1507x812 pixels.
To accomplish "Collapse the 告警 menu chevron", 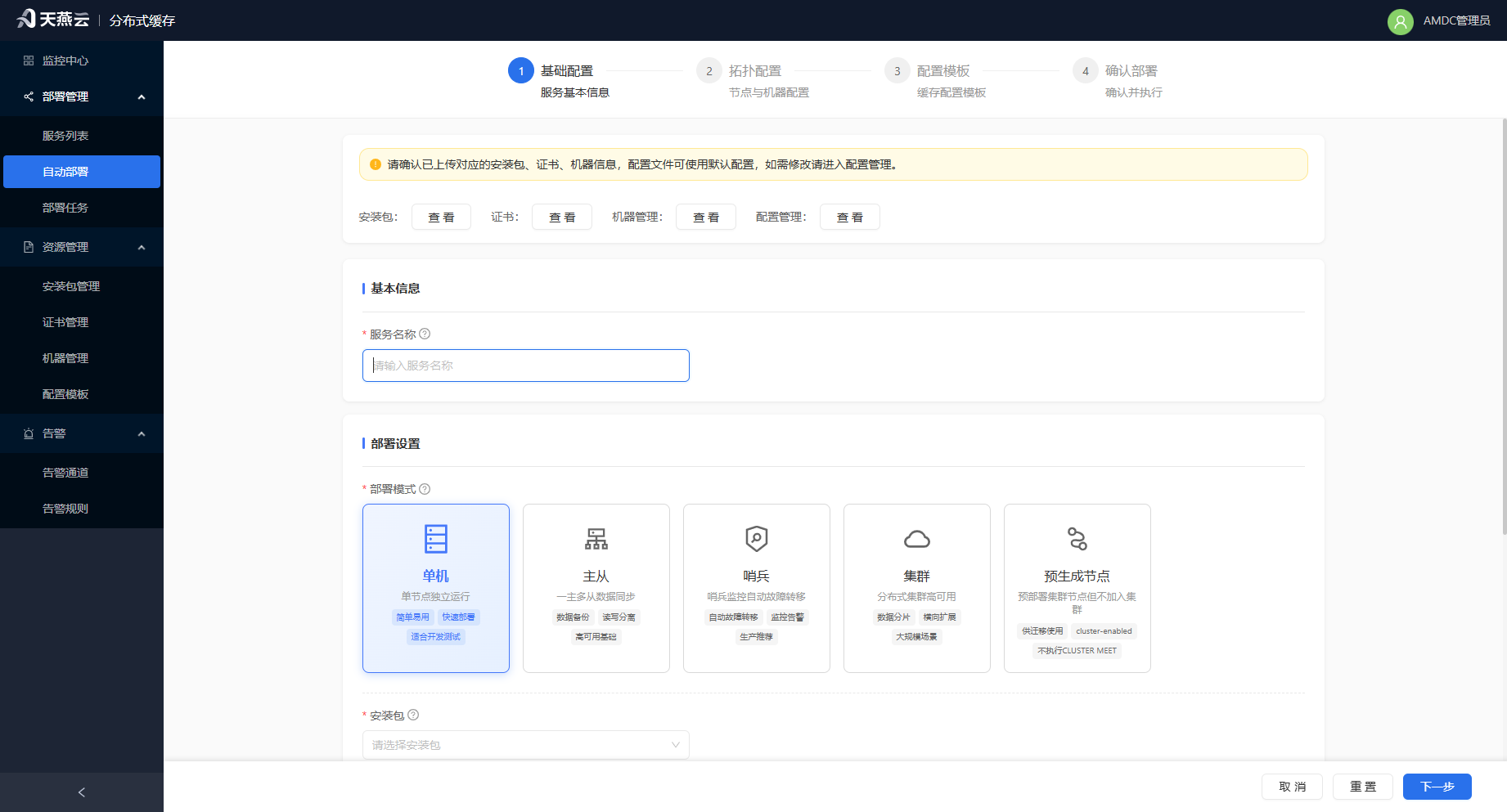I will (x=142, y=434).
